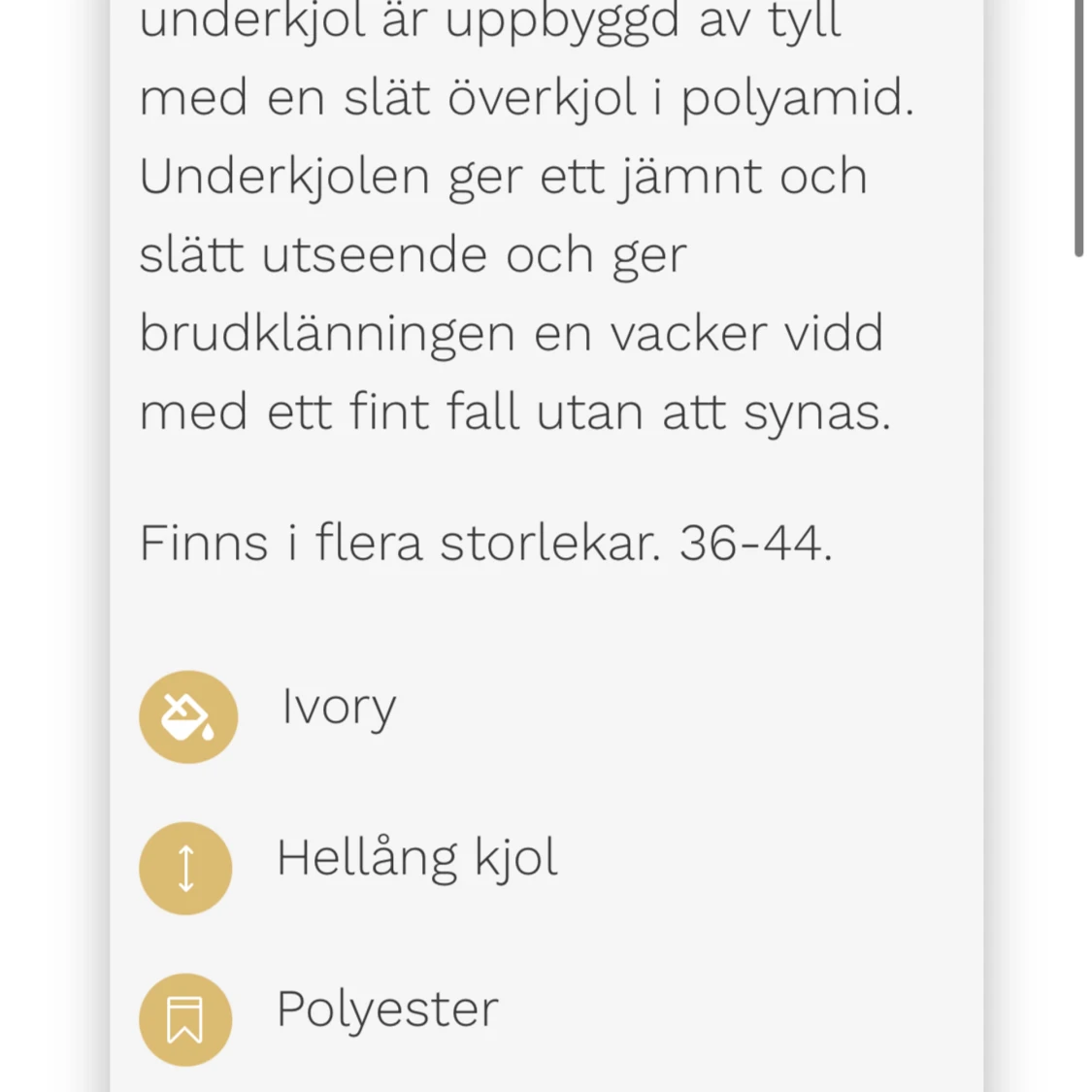Click the vertical arrow length icon
The width and height of the screenshot is (1092, 1092).
185,868
